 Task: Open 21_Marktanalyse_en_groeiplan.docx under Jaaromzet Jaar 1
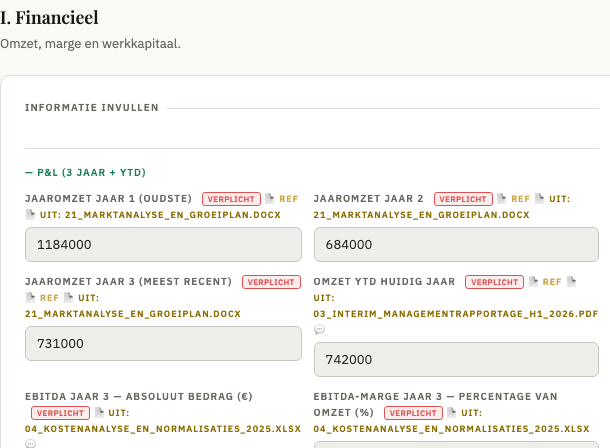pos(173,215)
